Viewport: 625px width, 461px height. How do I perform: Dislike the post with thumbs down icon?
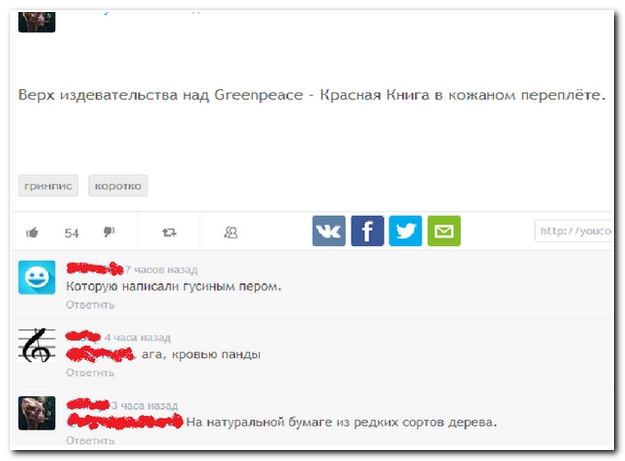[x=109, y=231]
